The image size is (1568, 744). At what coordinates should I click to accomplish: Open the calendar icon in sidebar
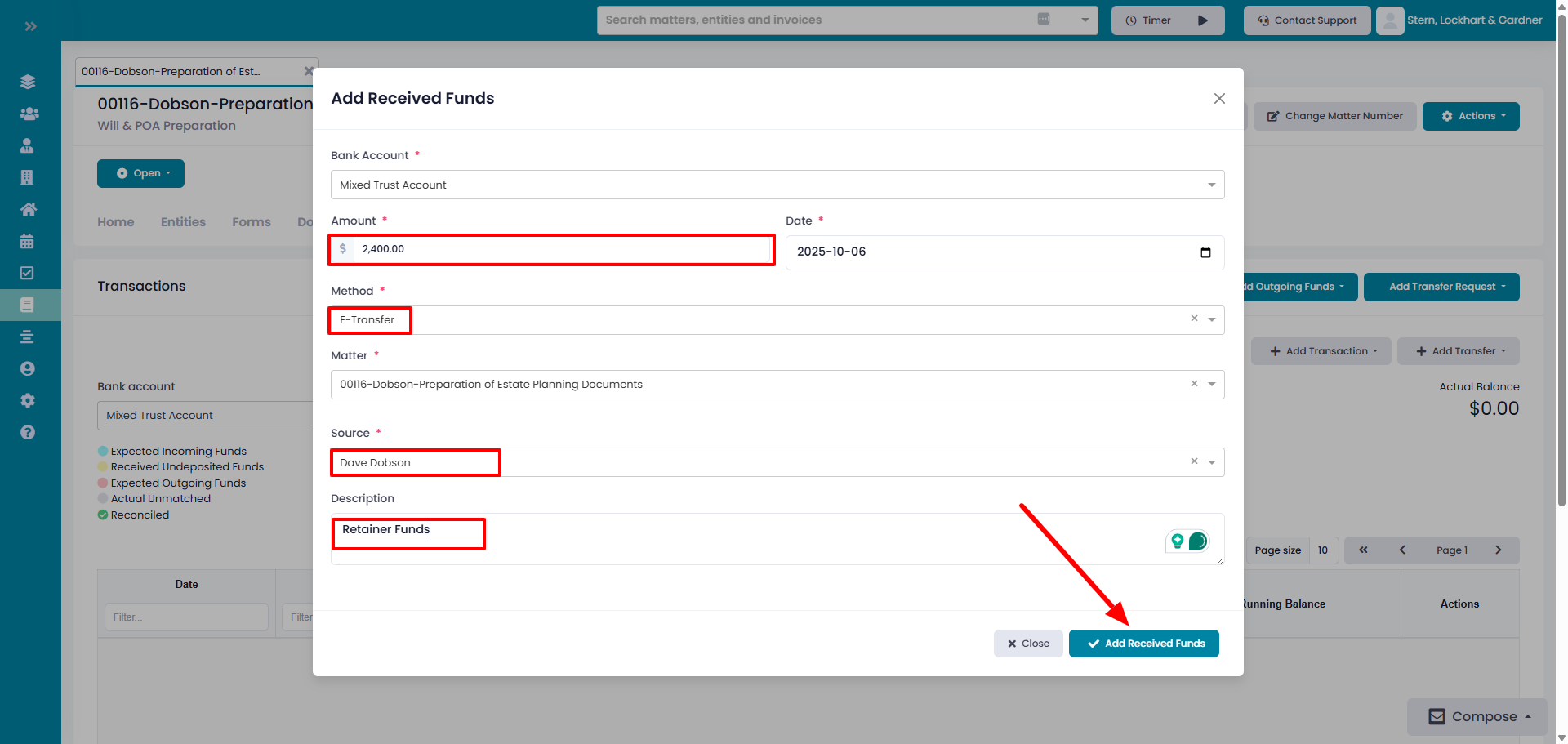(x=27, y=241)
